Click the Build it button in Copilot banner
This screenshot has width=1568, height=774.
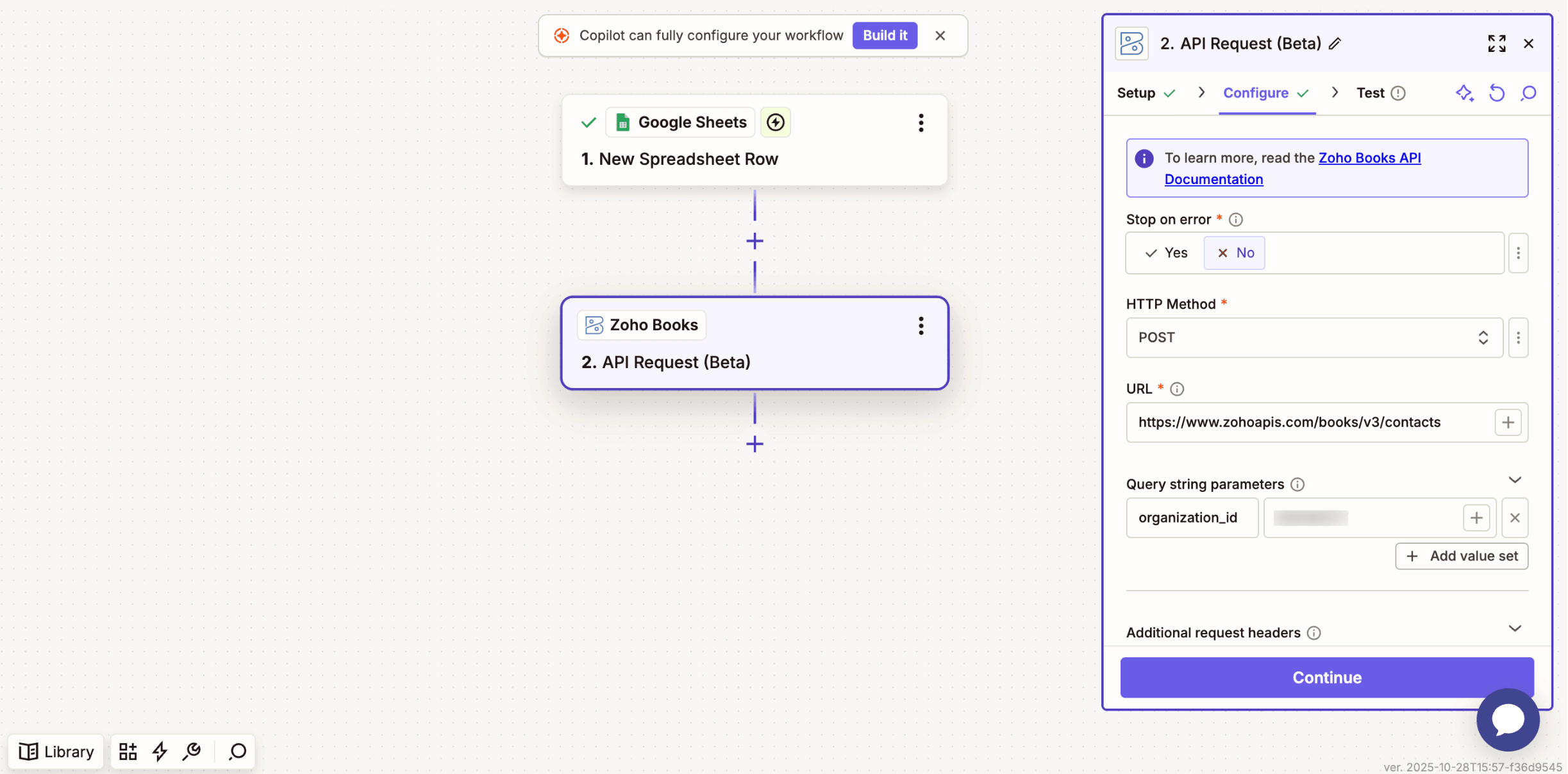tap(885, 35)
